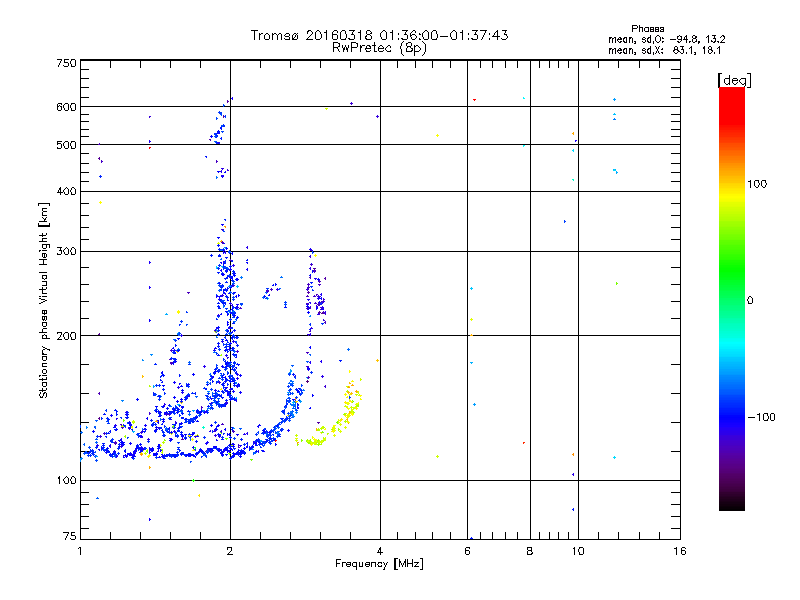Select the 'mean, sd,X: 83.1, 18.1' text
The width and height of the screenshot is (800, 600).
664,50
